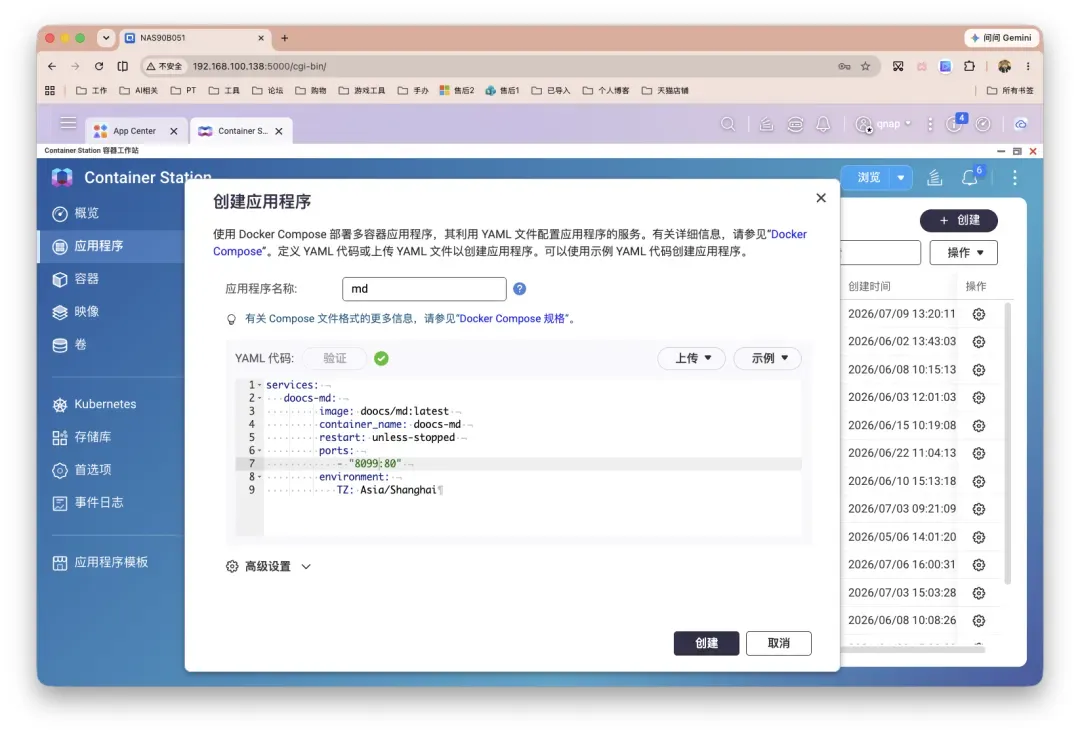The height and width of the screenshot is (735, 1080).
Task: Click the 创建 button in the dialog
Action: coord(706,643)
